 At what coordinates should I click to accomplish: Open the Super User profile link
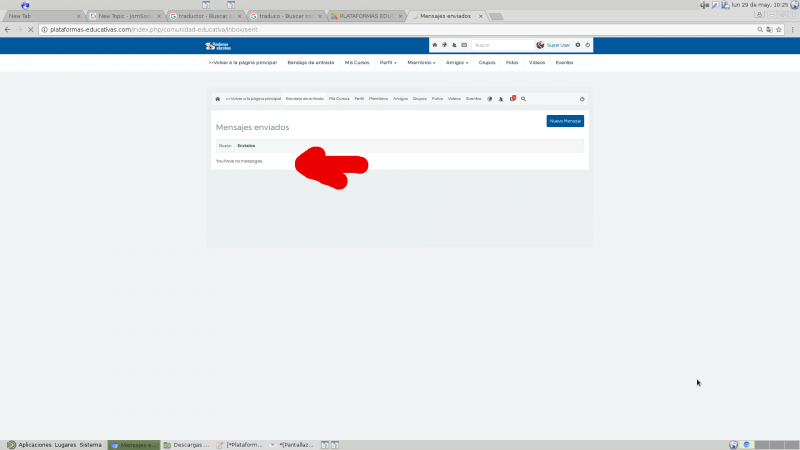click(x=557, y=45)
